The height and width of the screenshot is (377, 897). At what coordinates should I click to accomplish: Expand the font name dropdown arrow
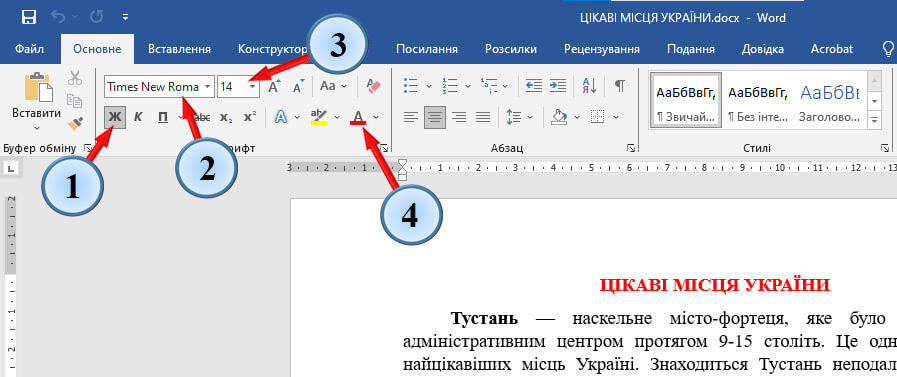click(207, 86)
